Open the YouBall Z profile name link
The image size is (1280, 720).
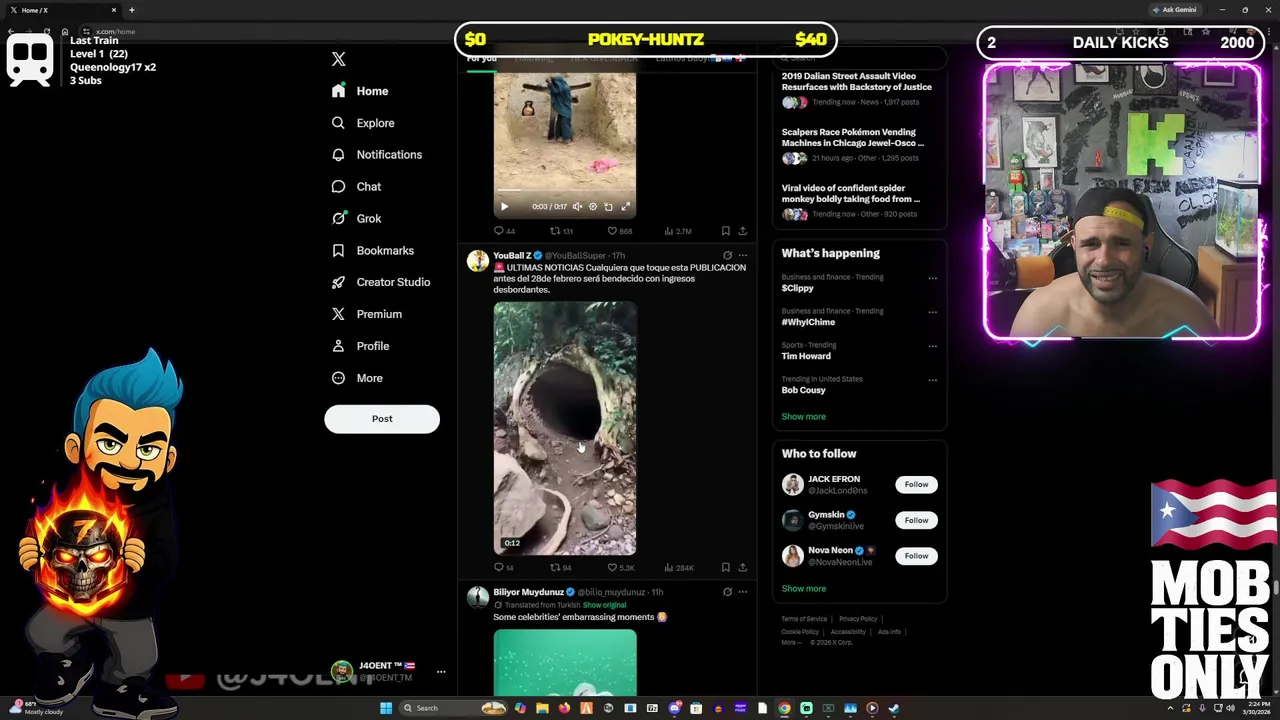pyautogui.click(x=512, y=256)
